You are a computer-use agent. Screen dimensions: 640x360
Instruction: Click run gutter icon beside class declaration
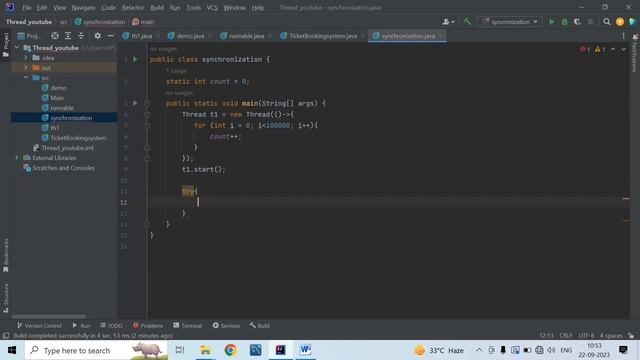click(x=135, y=59)
